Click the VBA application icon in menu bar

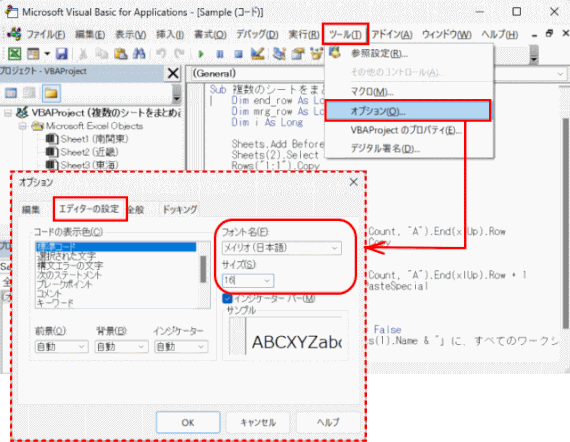(x=15, y=34)
